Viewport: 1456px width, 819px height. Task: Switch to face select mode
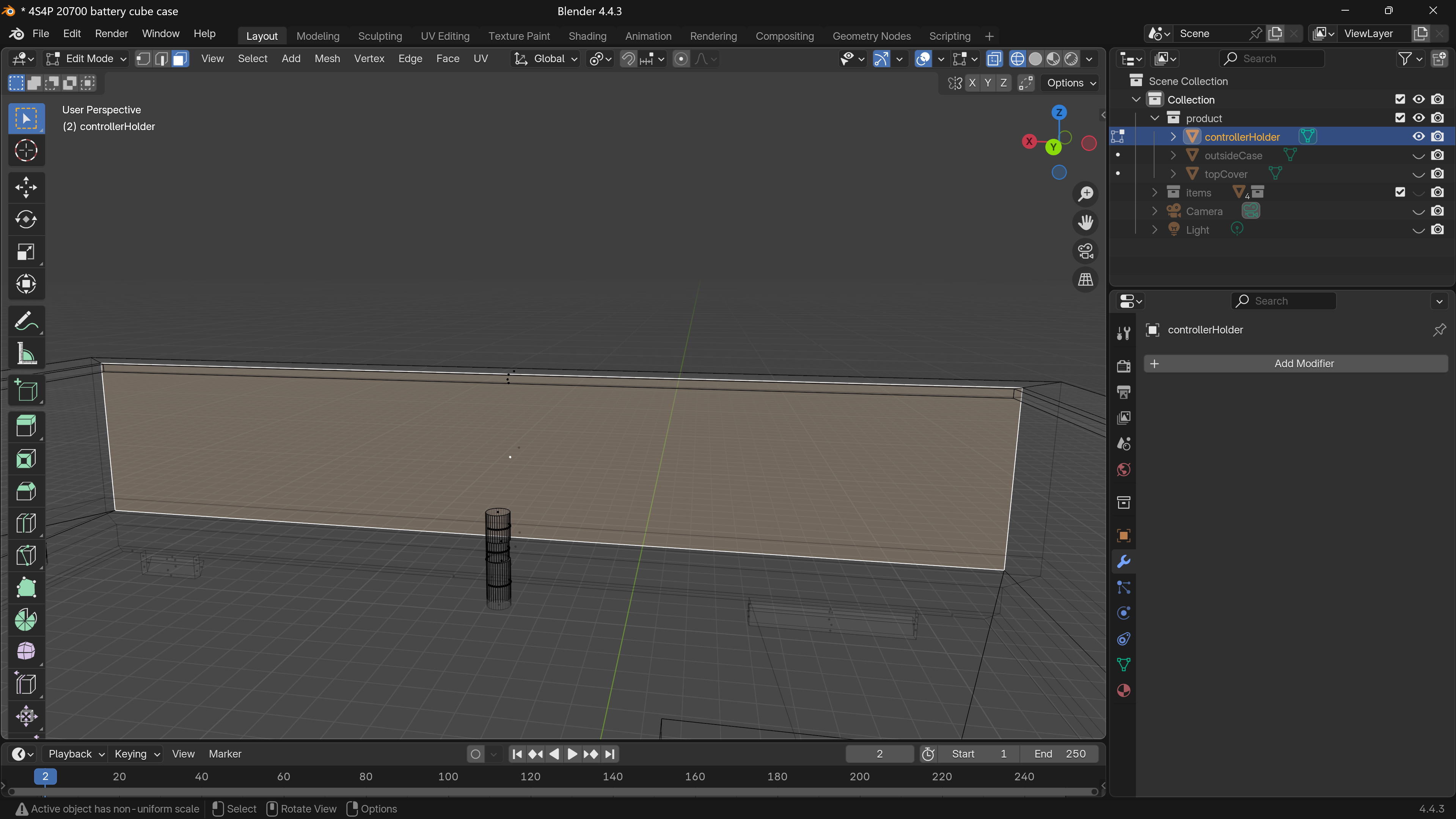pos(180,59)
